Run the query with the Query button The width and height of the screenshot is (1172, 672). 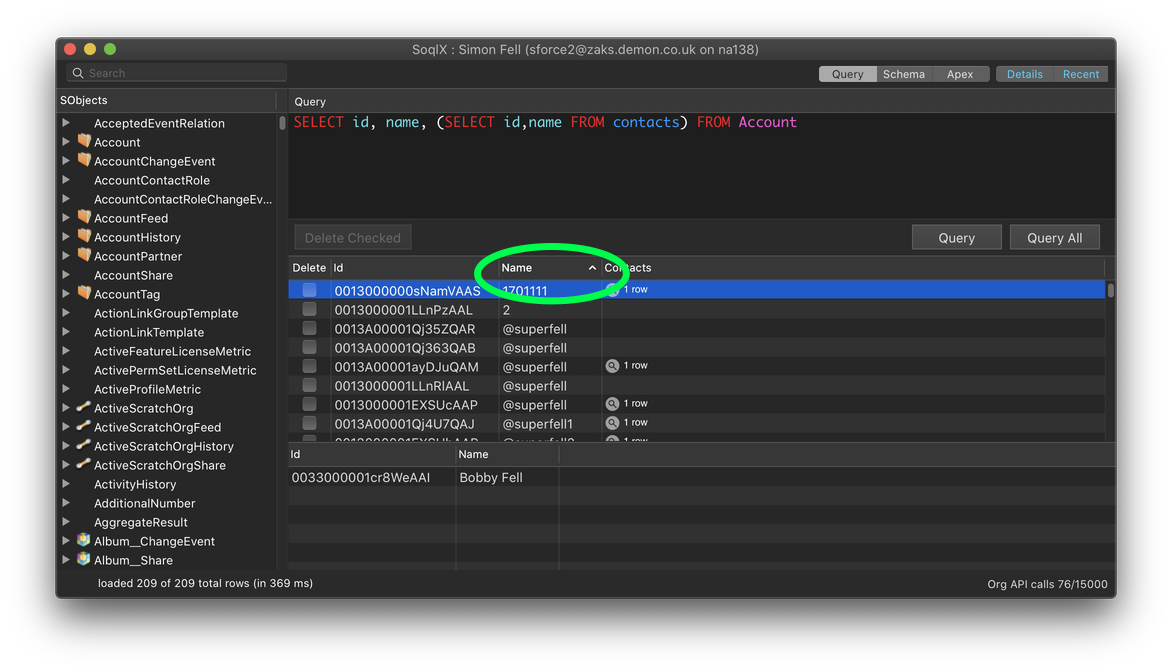pyautogui.click(x=957, y=238)
